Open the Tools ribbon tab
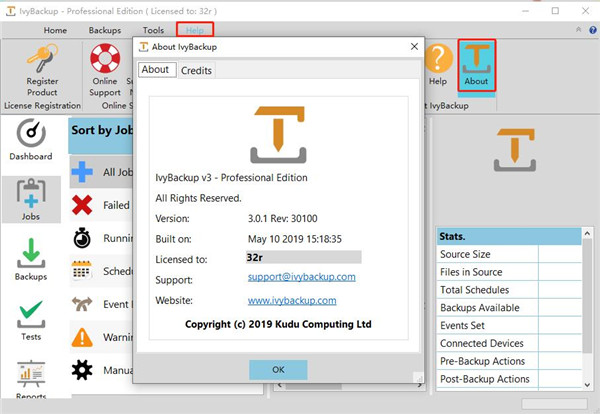600x414 pixels. 153,30
